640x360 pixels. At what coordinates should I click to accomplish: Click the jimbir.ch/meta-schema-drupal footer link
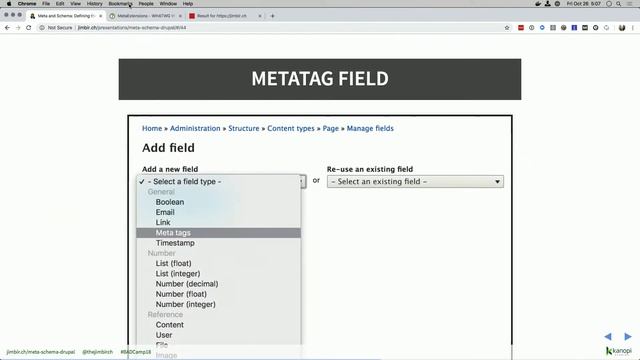coord(41,352)
